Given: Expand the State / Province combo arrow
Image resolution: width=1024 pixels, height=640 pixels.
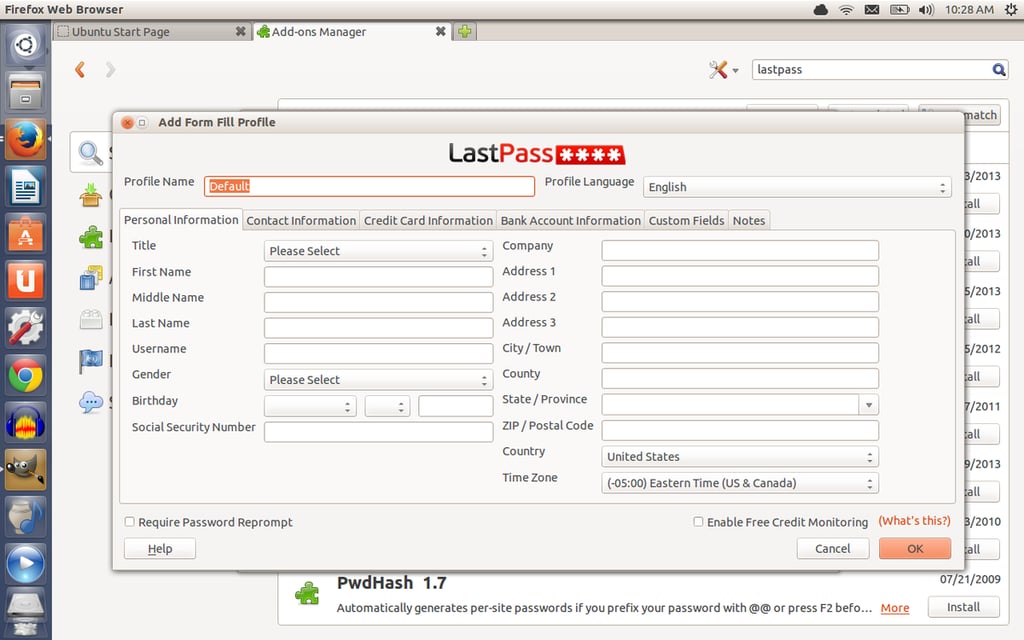Looking at the screenshot, I should tap(869, 405).
